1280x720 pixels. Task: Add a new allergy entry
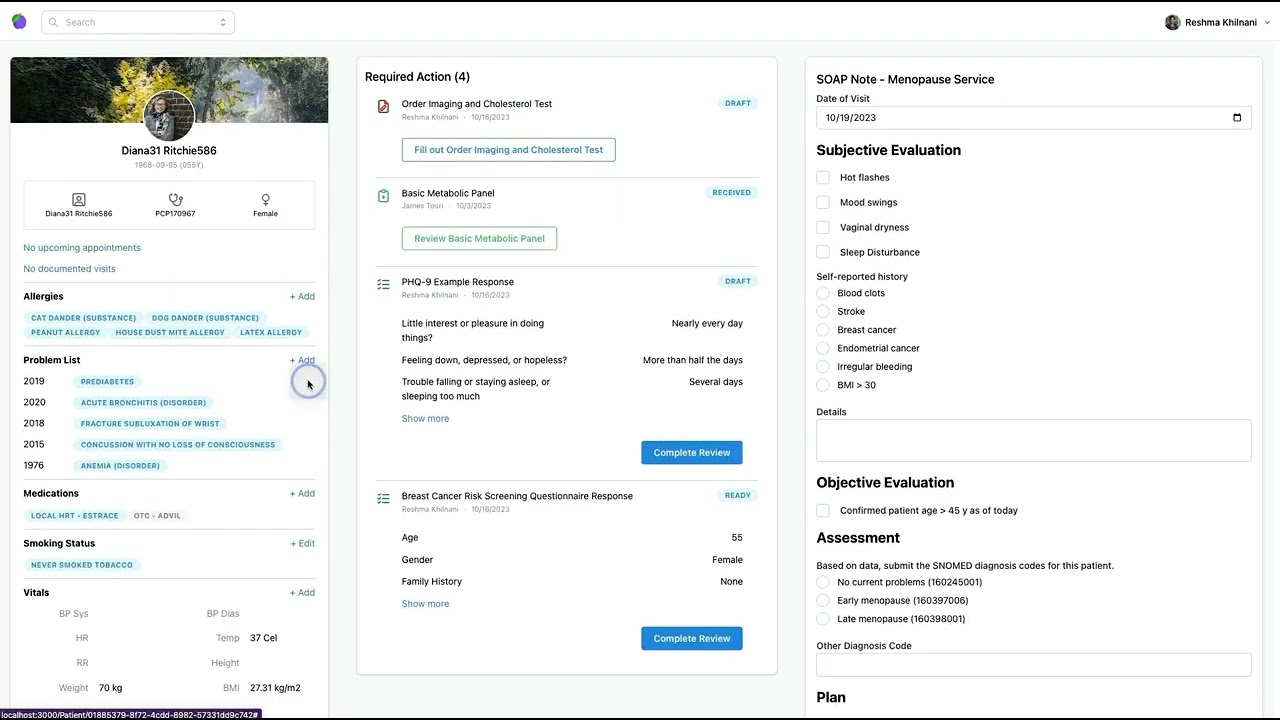click(x=302, y=297)
